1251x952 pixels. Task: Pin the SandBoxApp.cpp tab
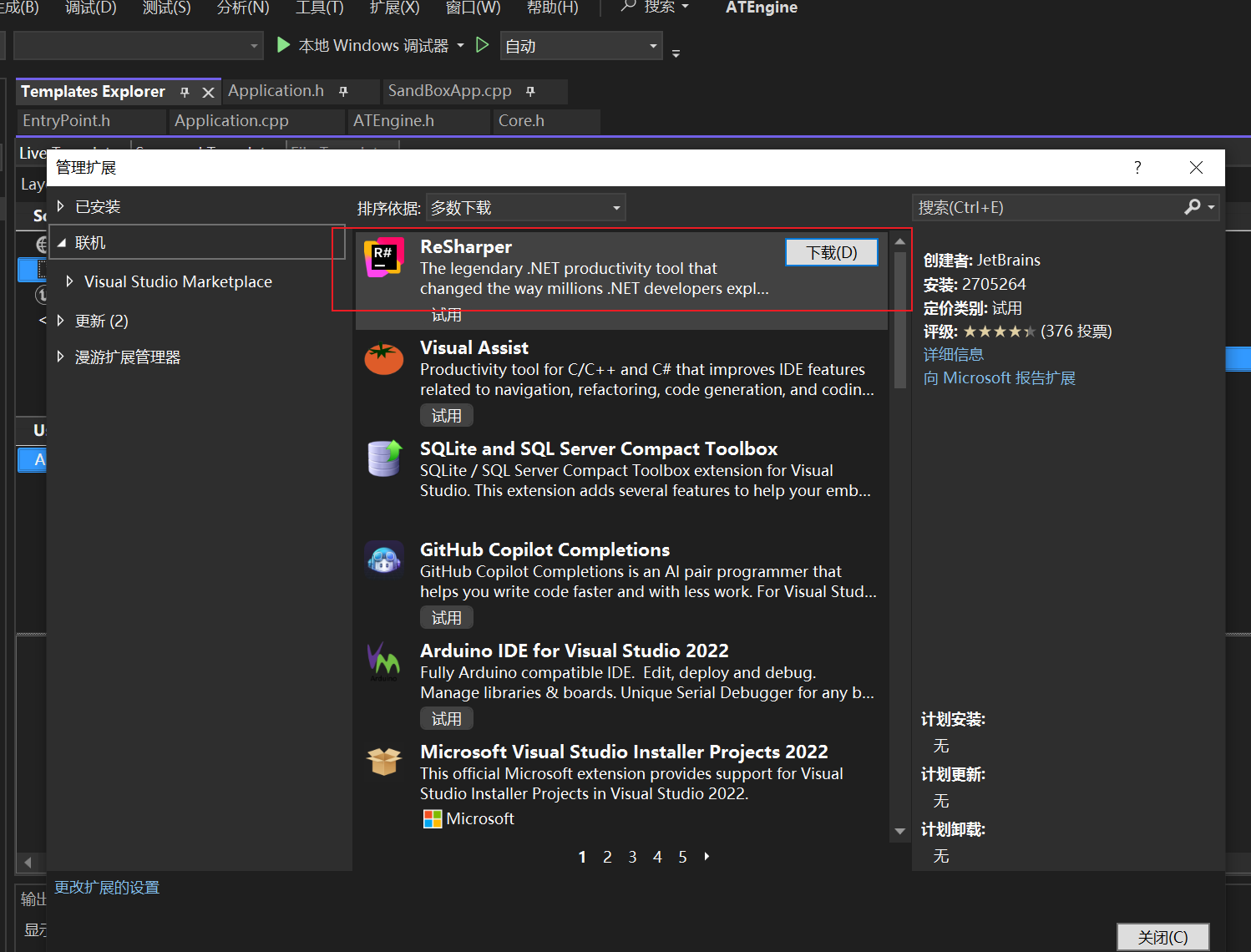click(530, 91)
